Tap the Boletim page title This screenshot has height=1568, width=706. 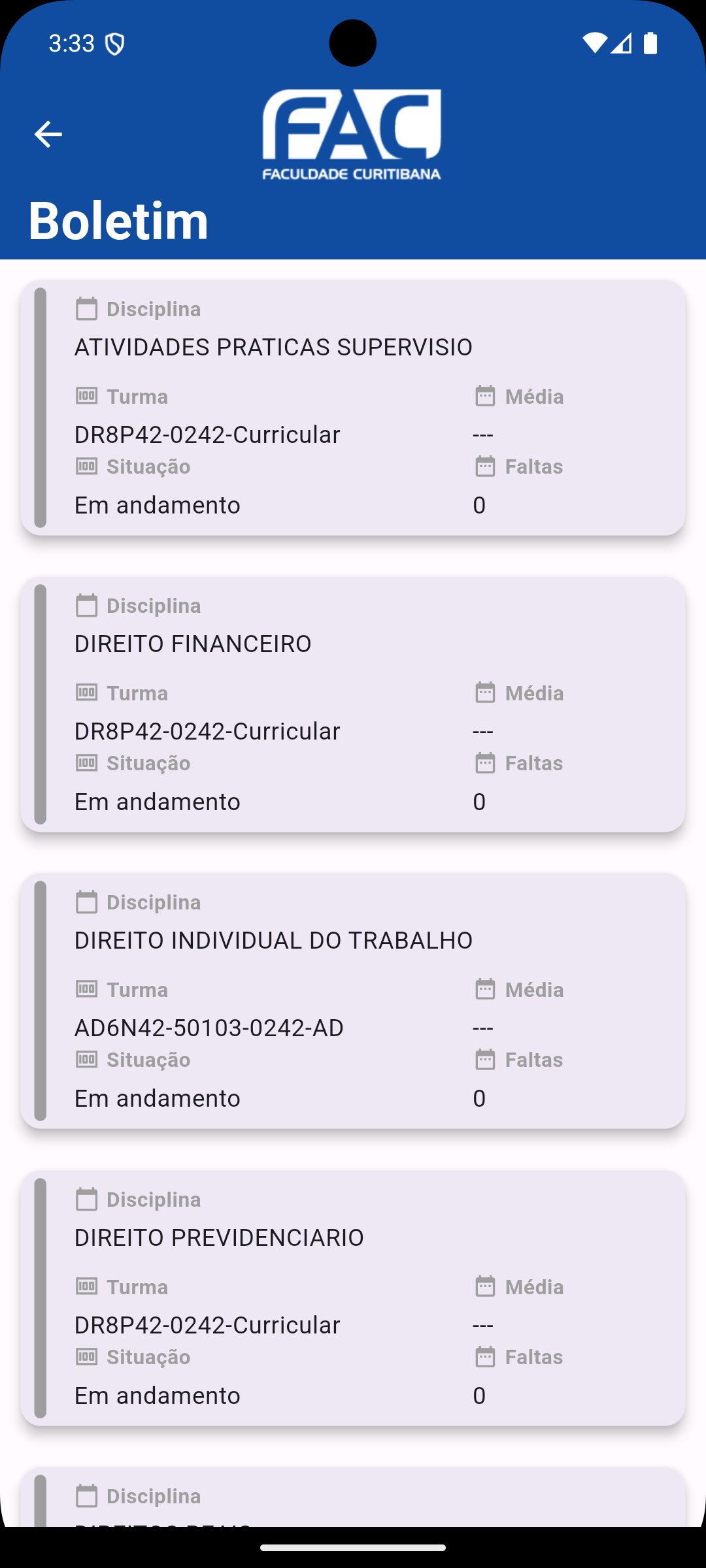click(x=118, y=220)
